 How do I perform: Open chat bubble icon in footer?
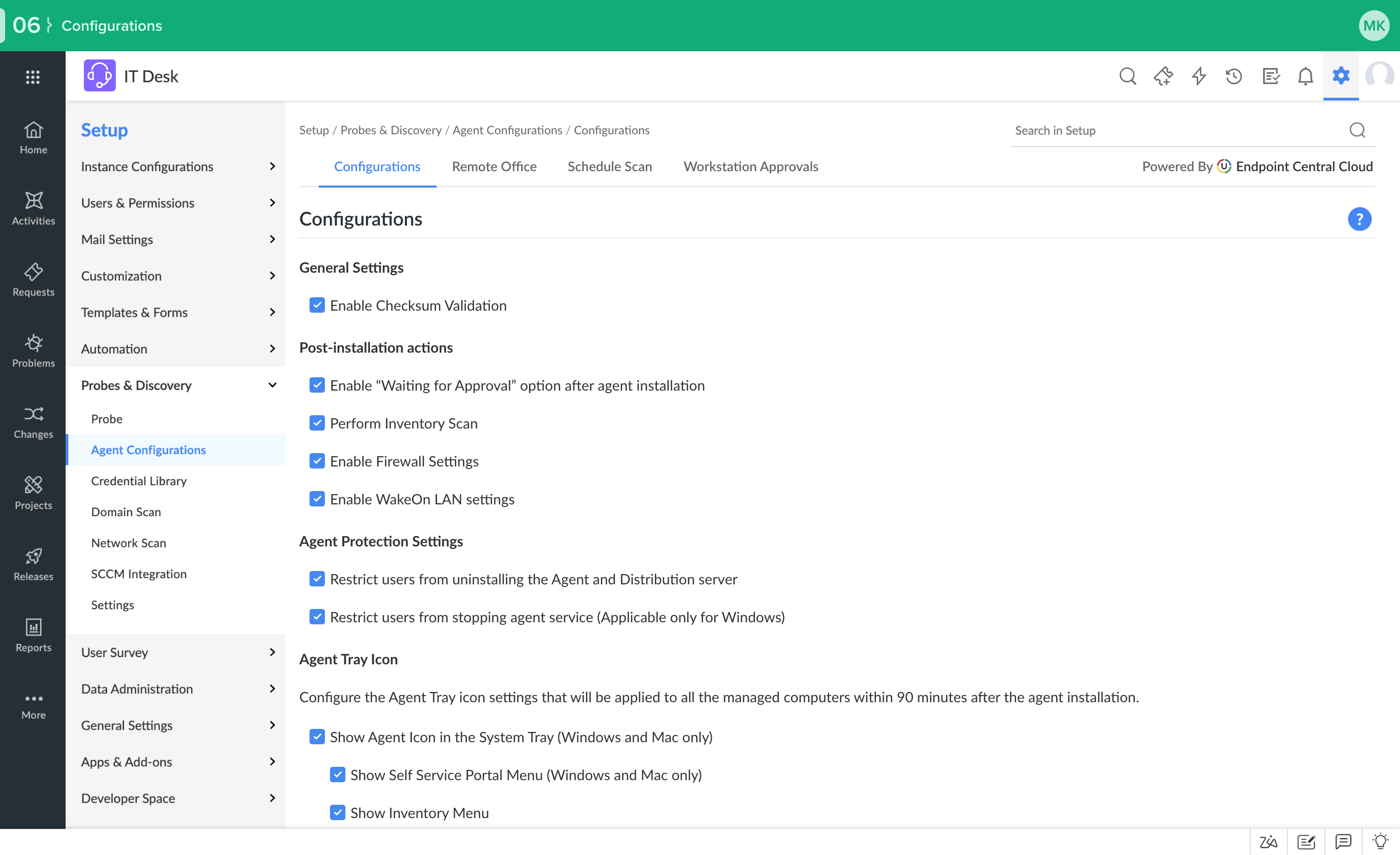(1343, 841)
